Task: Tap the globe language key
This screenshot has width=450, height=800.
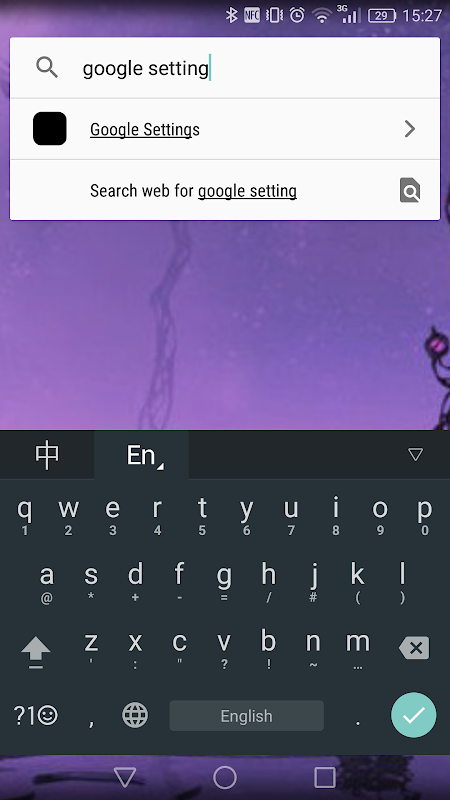Action: click(135, 715)
